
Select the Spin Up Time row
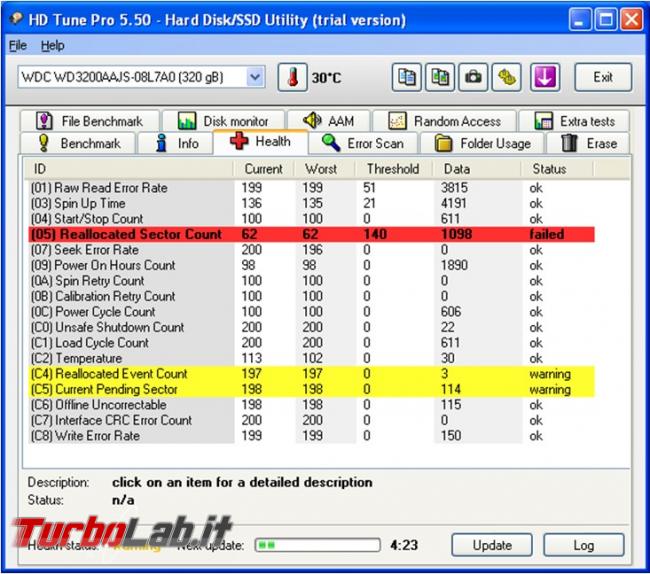pyautogui.click(x=312, y=203)
